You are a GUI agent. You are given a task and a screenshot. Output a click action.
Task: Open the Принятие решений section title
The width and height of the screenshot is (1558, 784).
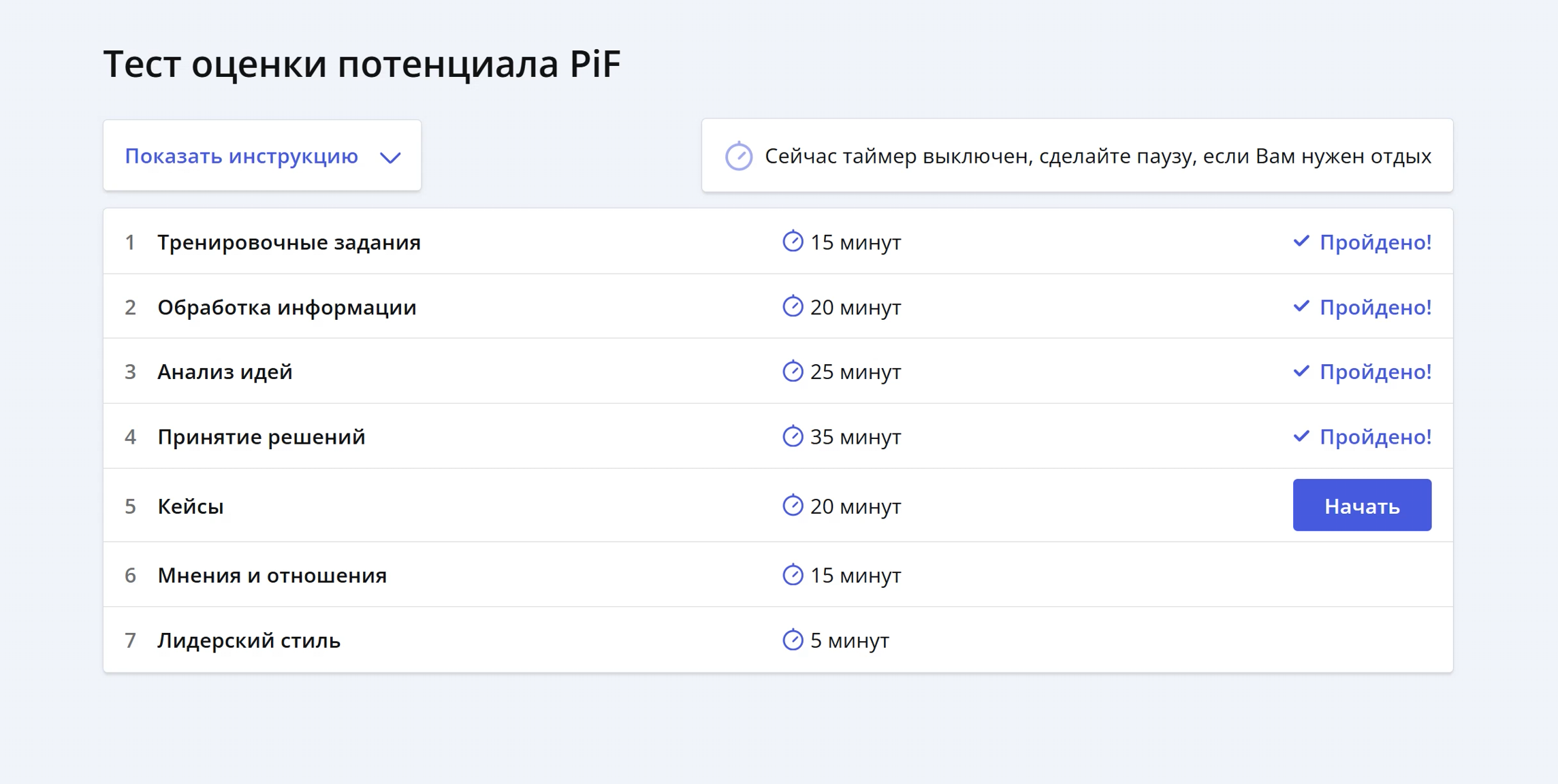point(261,436)
